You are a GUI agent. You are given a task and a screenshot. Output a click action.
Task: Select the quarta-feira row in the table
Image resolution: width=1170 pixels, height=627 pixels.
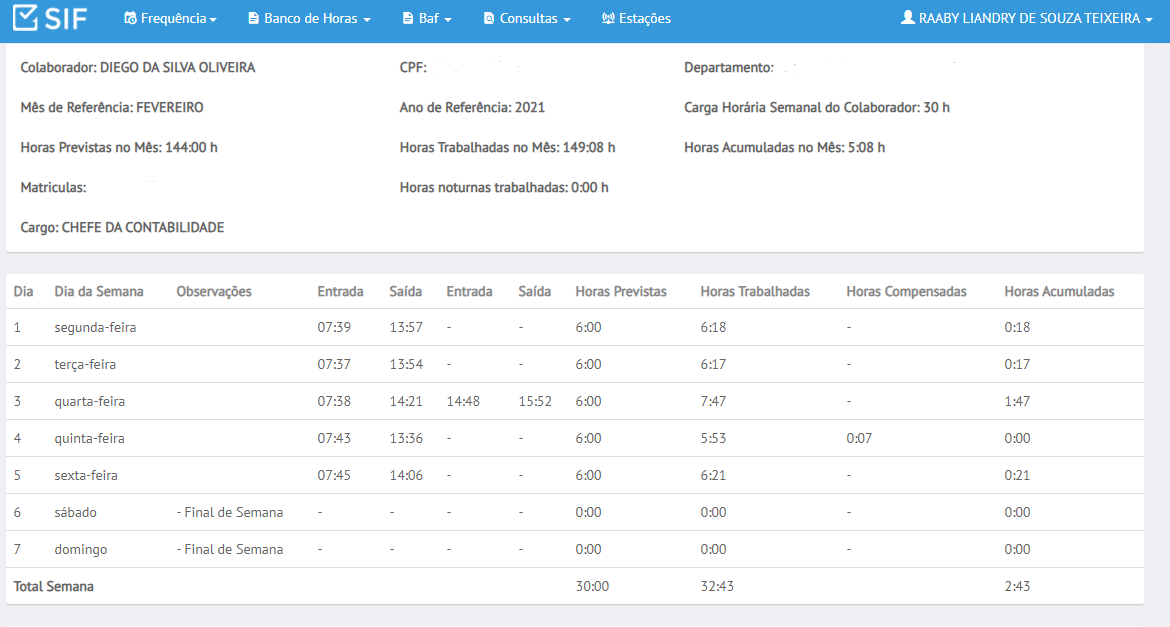click(x=575, y=401)
